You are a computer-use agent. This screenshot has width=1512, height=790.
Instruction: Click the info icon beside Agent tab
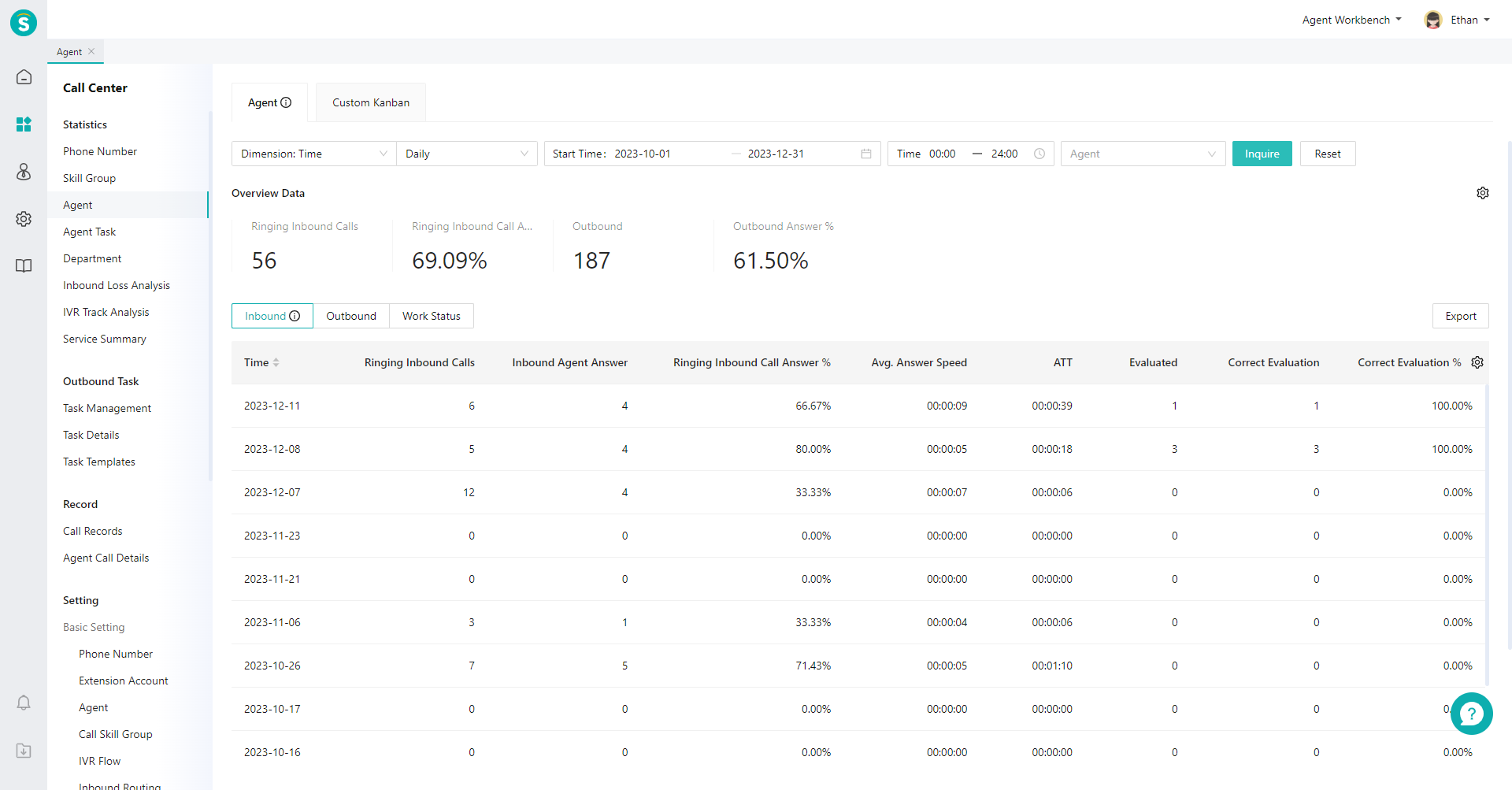coord(286,102)
